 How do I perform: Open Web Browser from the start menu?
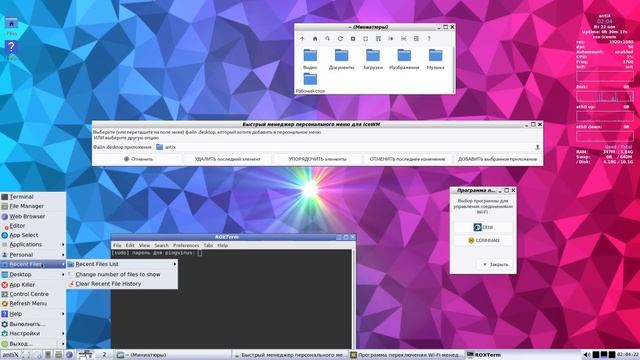[x=33, y=216]
